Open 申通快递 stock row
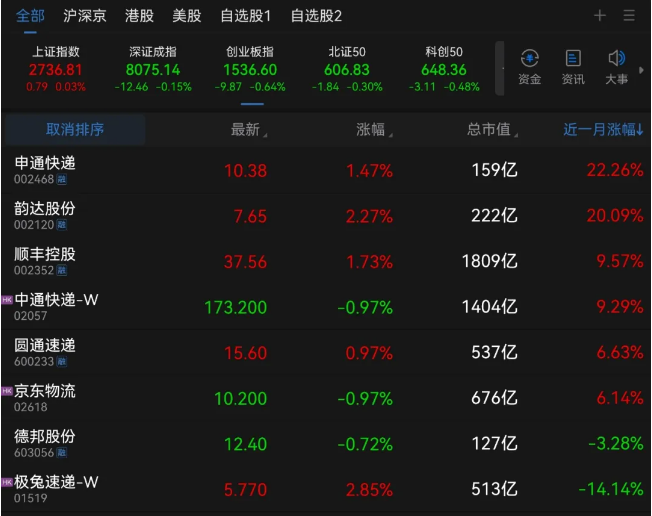 click(326, 170)
